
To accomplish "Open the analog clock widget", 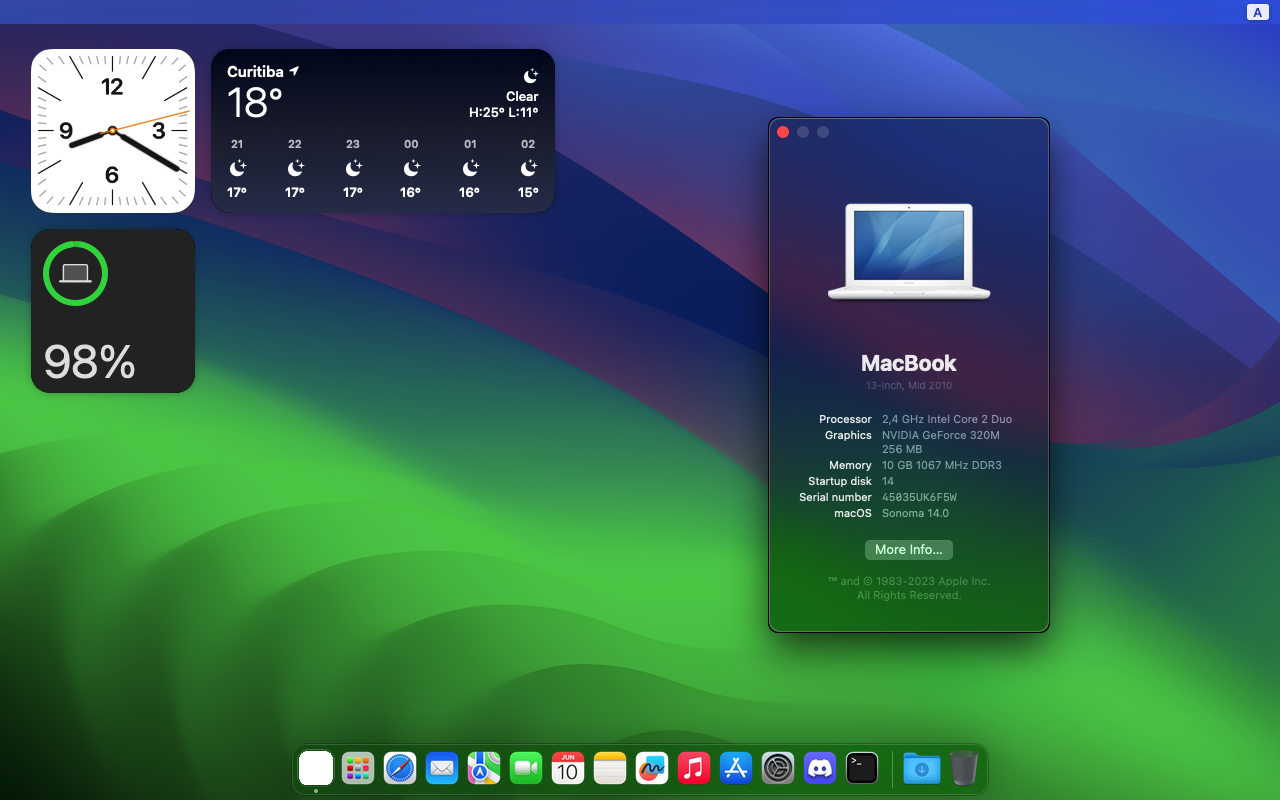I will (113, 131).
